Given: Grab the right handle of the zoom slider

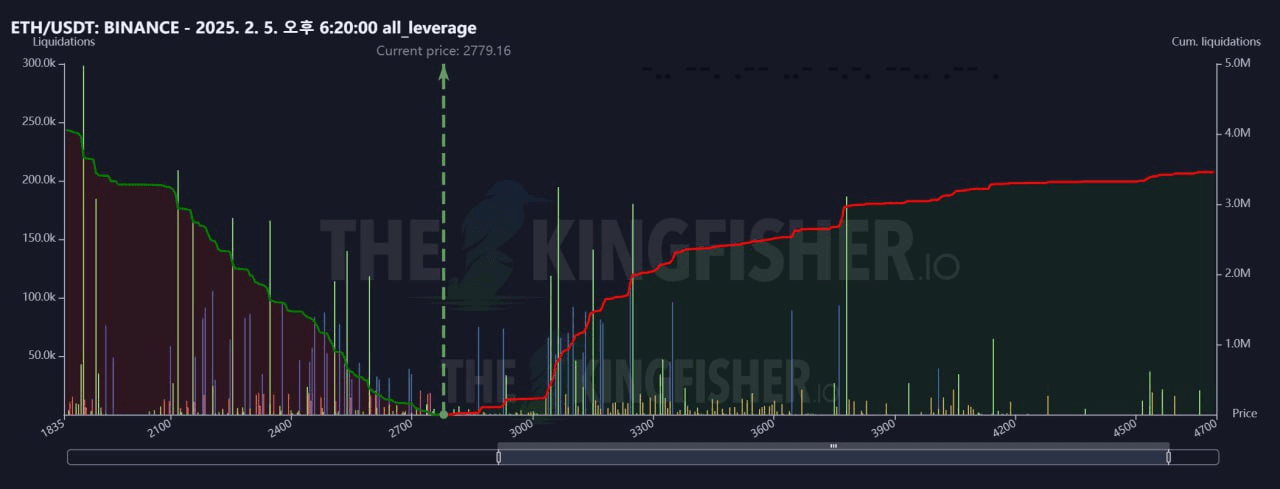Looking at the screenshot, I should tap(1169, 457).
